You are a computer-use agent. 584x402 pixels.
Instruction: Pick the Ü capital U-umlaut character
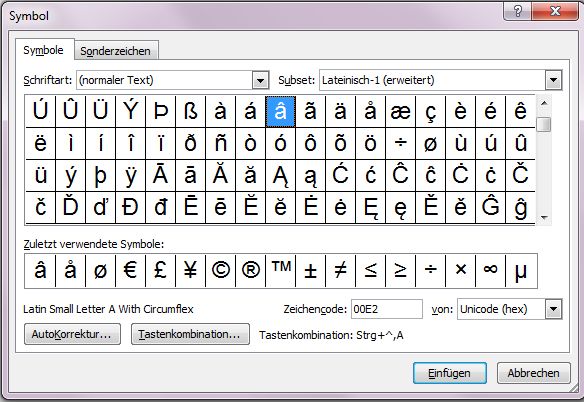click(x=100, y=111)
